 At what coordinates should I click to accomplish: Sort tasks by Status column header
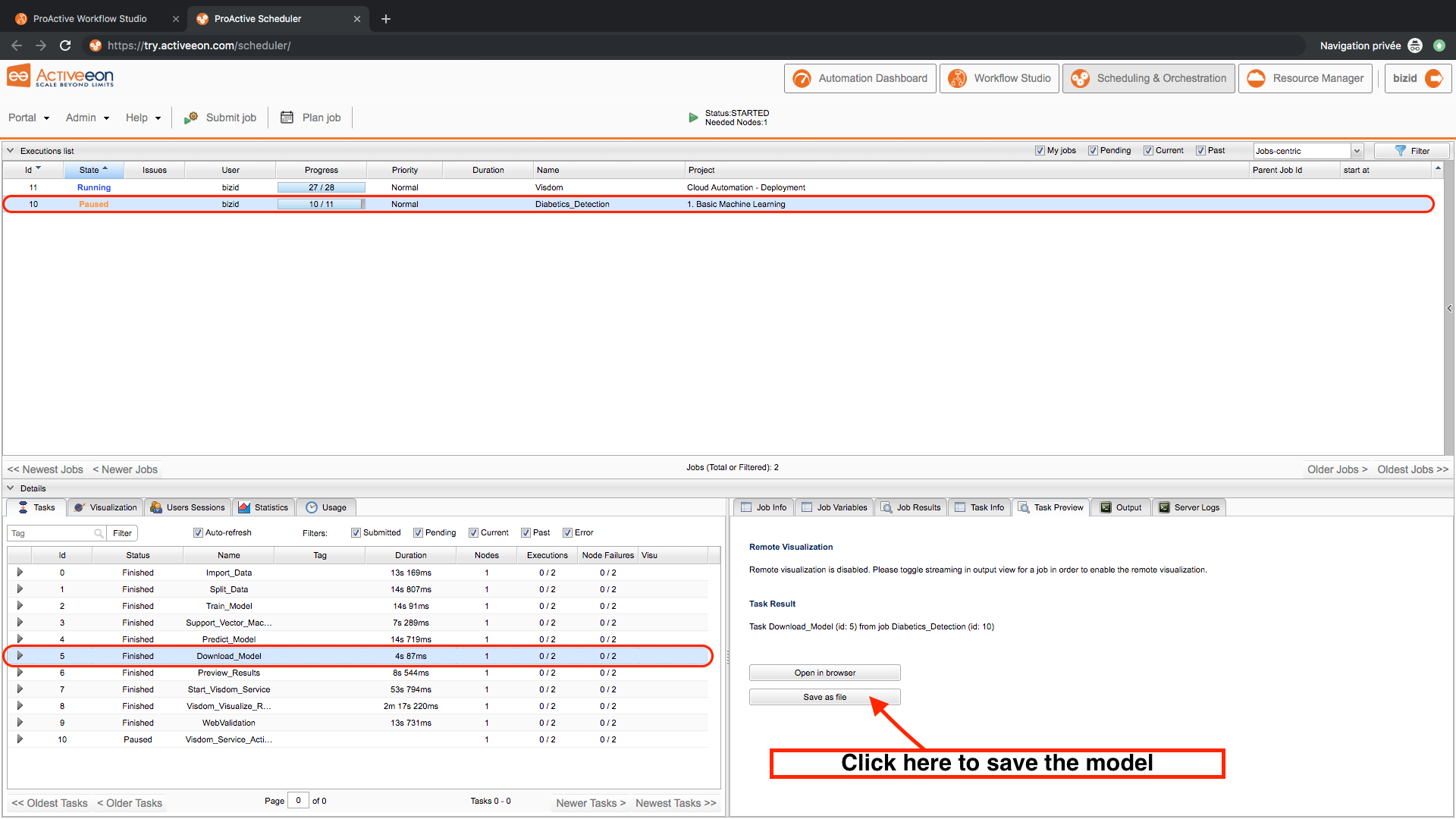point(138,555)
